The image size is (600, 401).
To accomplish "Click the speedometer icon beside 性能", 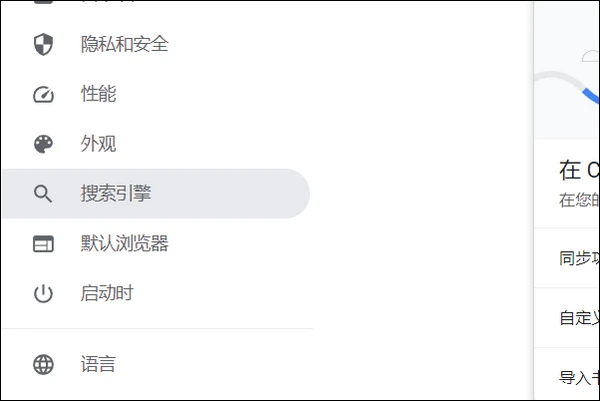I will point(43,94).
